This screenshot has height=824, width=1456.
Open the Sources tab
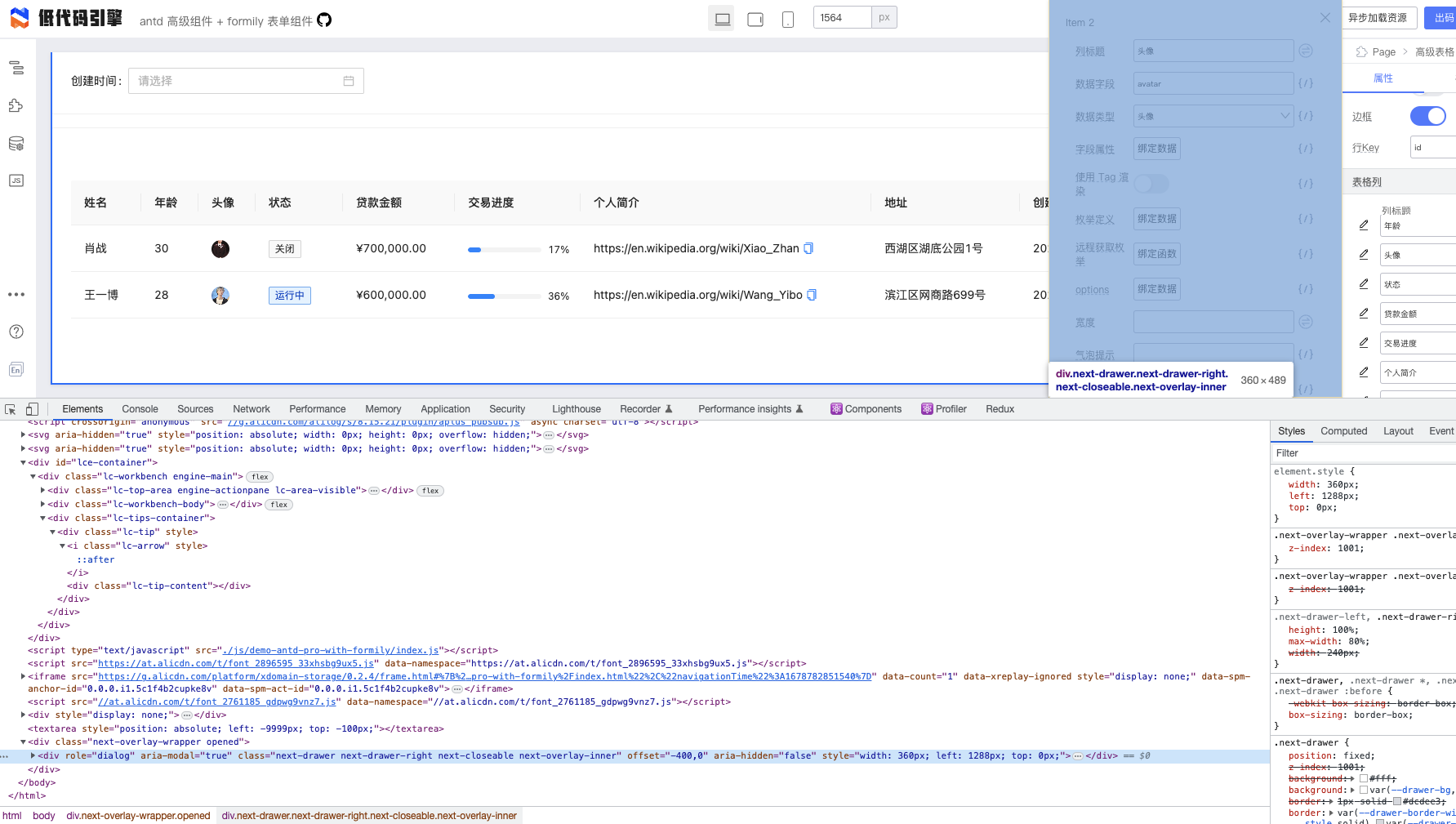pos(195,409)
